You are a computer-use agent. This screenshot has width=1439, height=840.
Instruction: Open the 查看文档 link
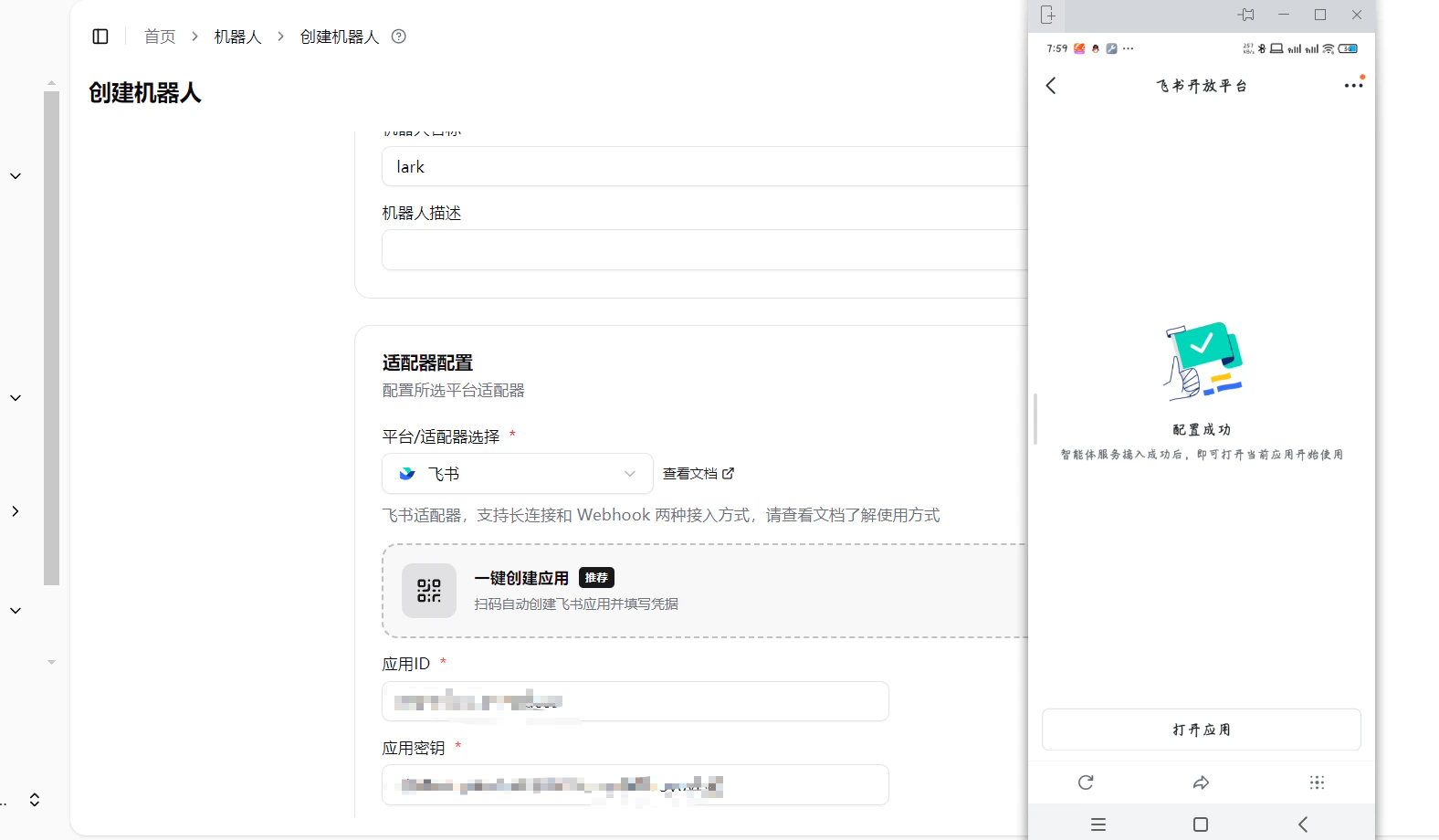(x=698, y=474)
